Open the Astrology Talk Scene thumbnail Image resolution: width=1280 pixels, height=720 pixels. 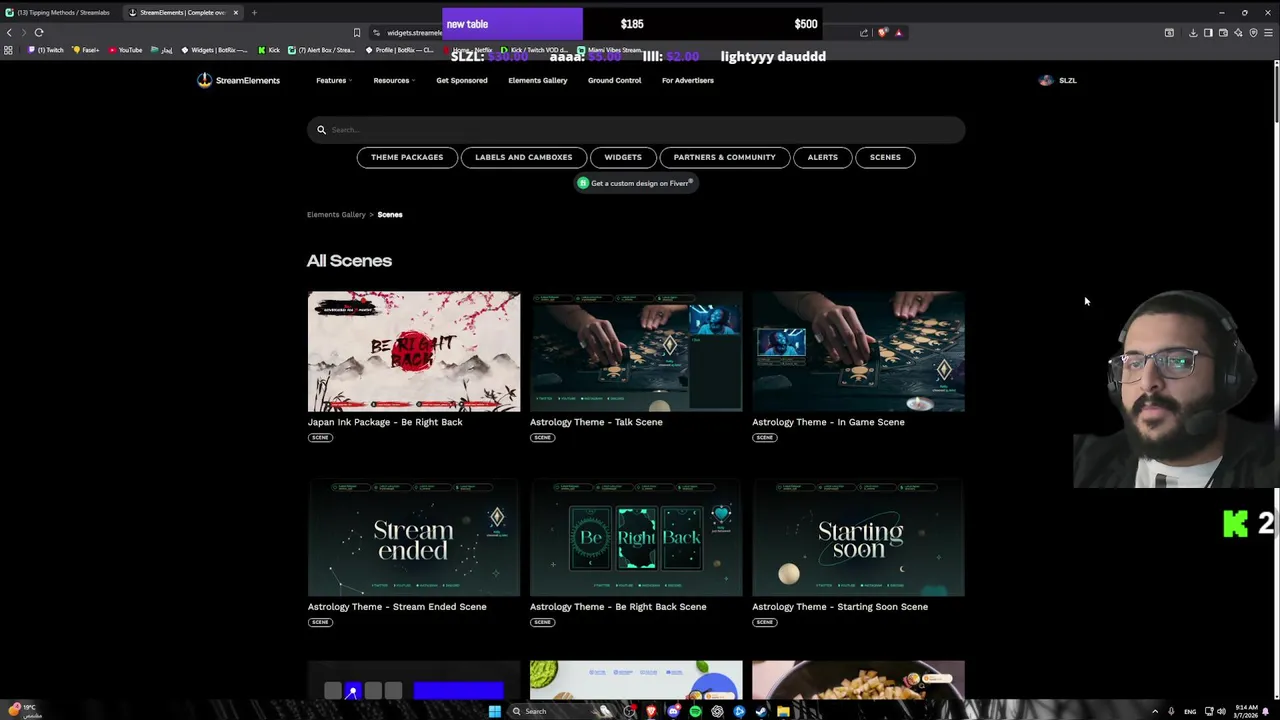(636, 351)
